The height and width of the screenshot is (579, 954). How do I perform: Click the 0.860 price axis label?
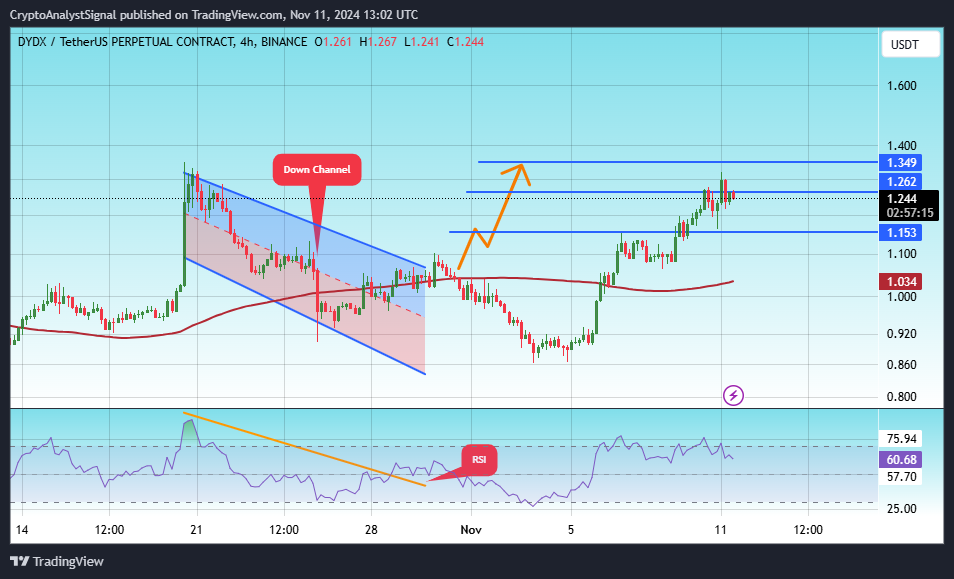901,365
